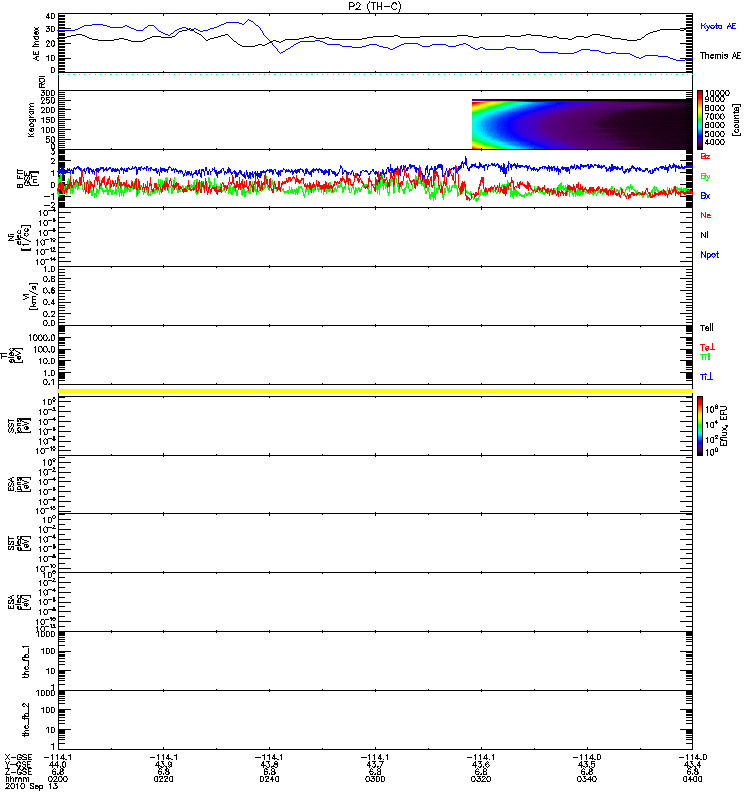Click the Y-GSE value "43.4"
This screenshot has width=750, height=800.
(x=692, y=765)
